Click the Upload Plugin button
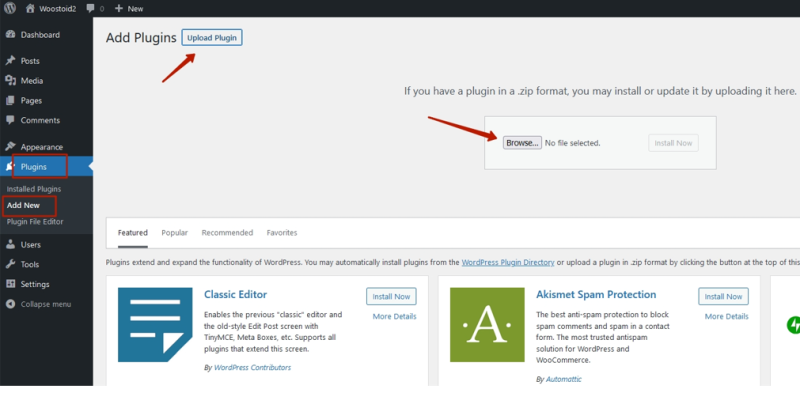 pos(212,37)
